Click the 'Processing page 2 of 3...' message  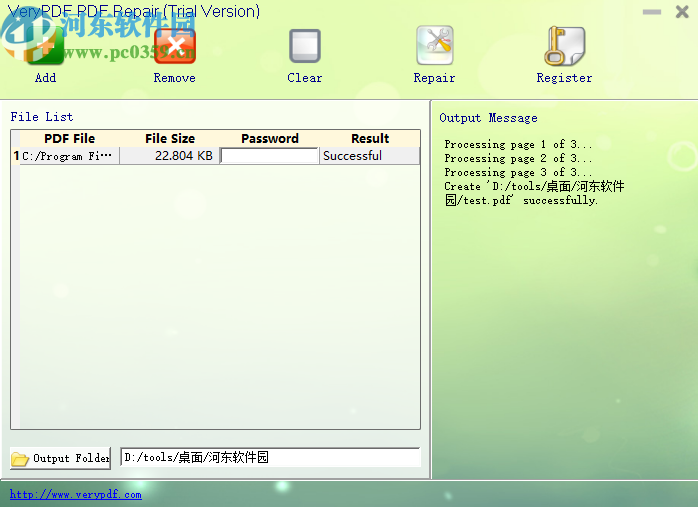pyautogui.click(x=518, y=158)
